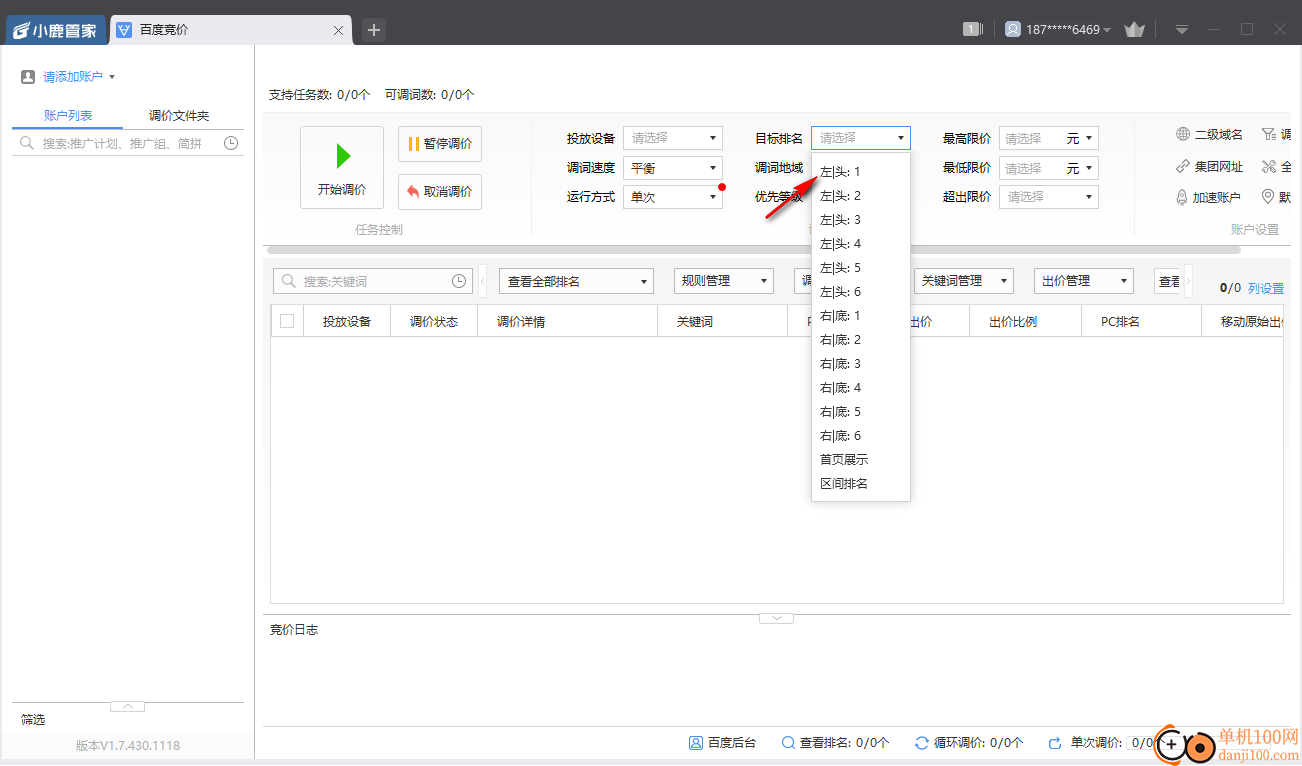1302x766 pixels.
Task: Open the 最低限价 unit dropdown
Action: (1079, 168)
